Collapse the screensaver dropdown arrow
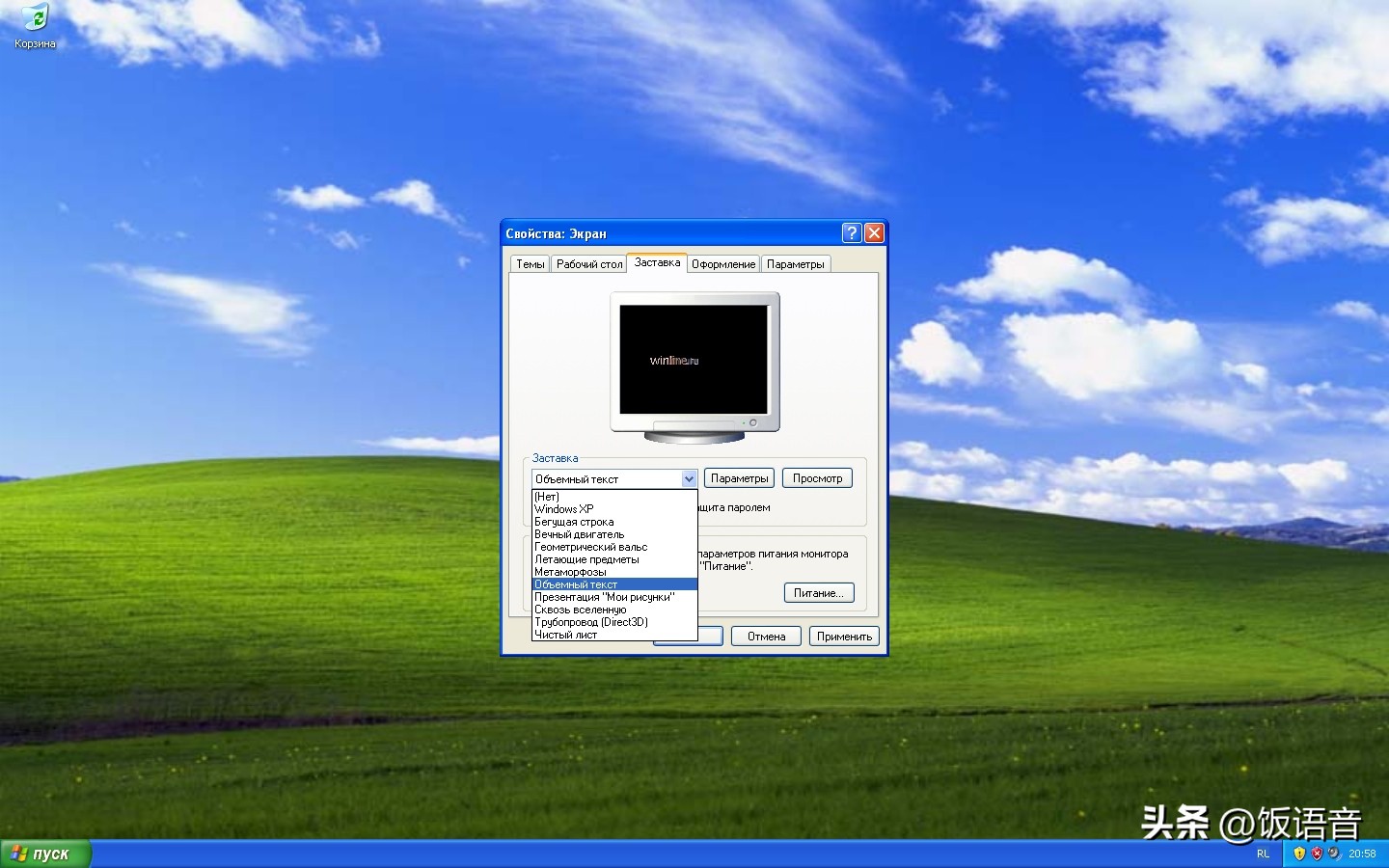 688,478
